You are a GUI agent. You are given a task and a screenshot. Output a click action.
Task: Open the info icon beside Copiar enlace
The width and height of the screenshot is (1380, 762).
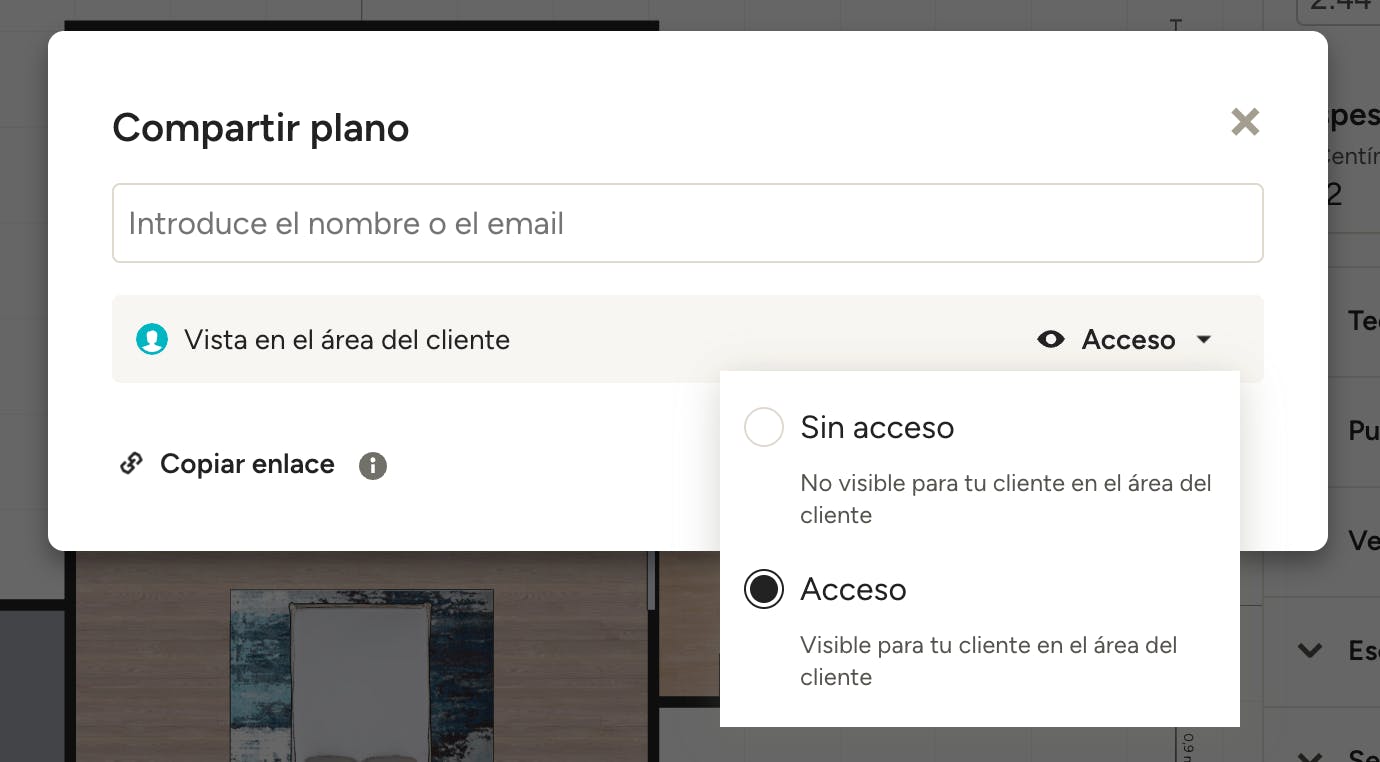[373, 465]
